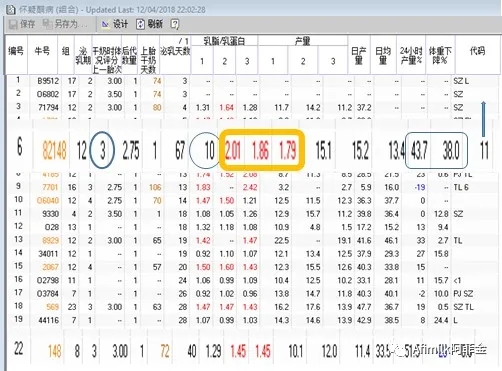Click code TL 6 in the 7701 row
Screen dimensions: 502x371
[461, 187]
